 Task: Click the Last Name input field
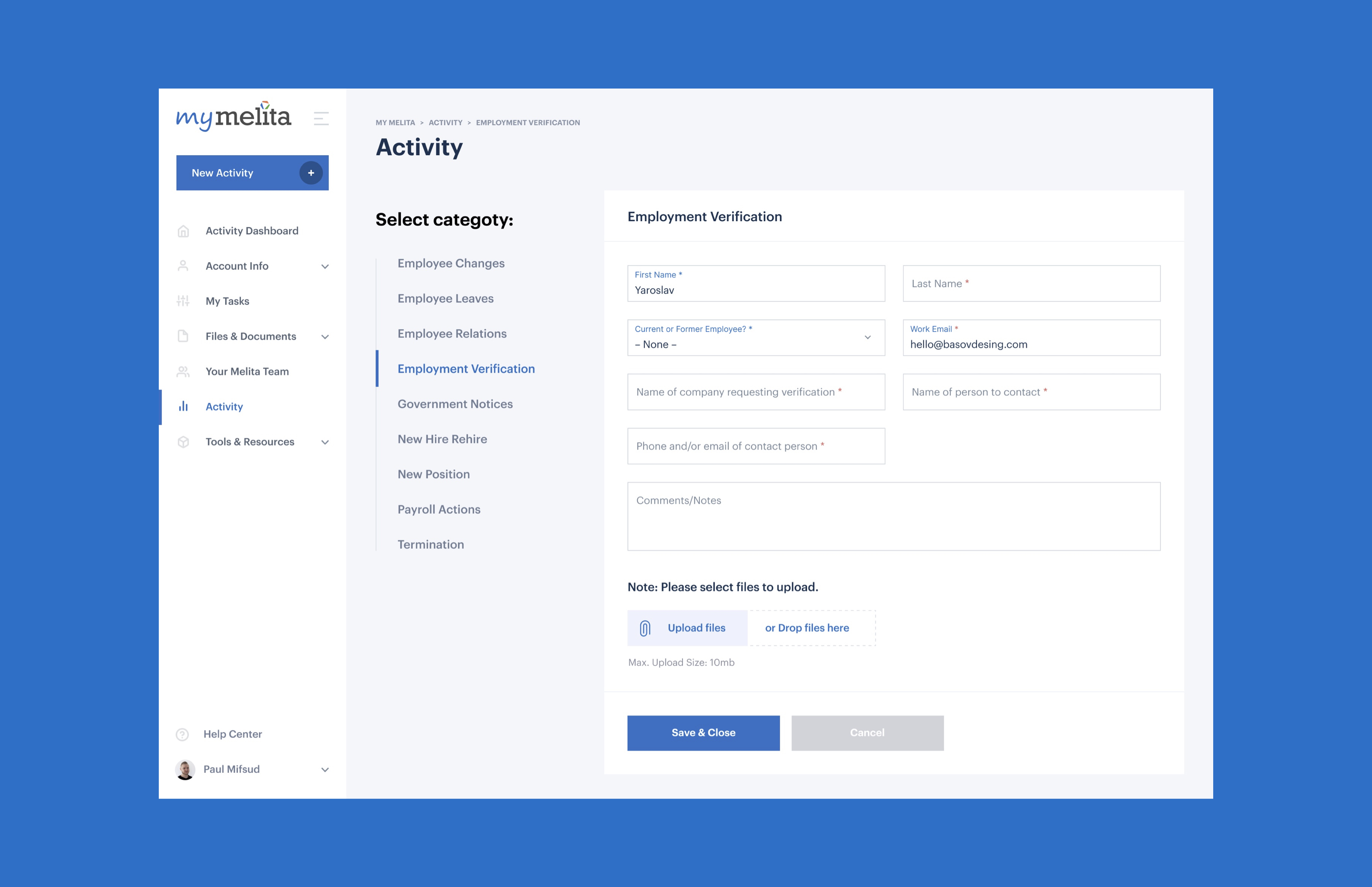(1031, 283)
